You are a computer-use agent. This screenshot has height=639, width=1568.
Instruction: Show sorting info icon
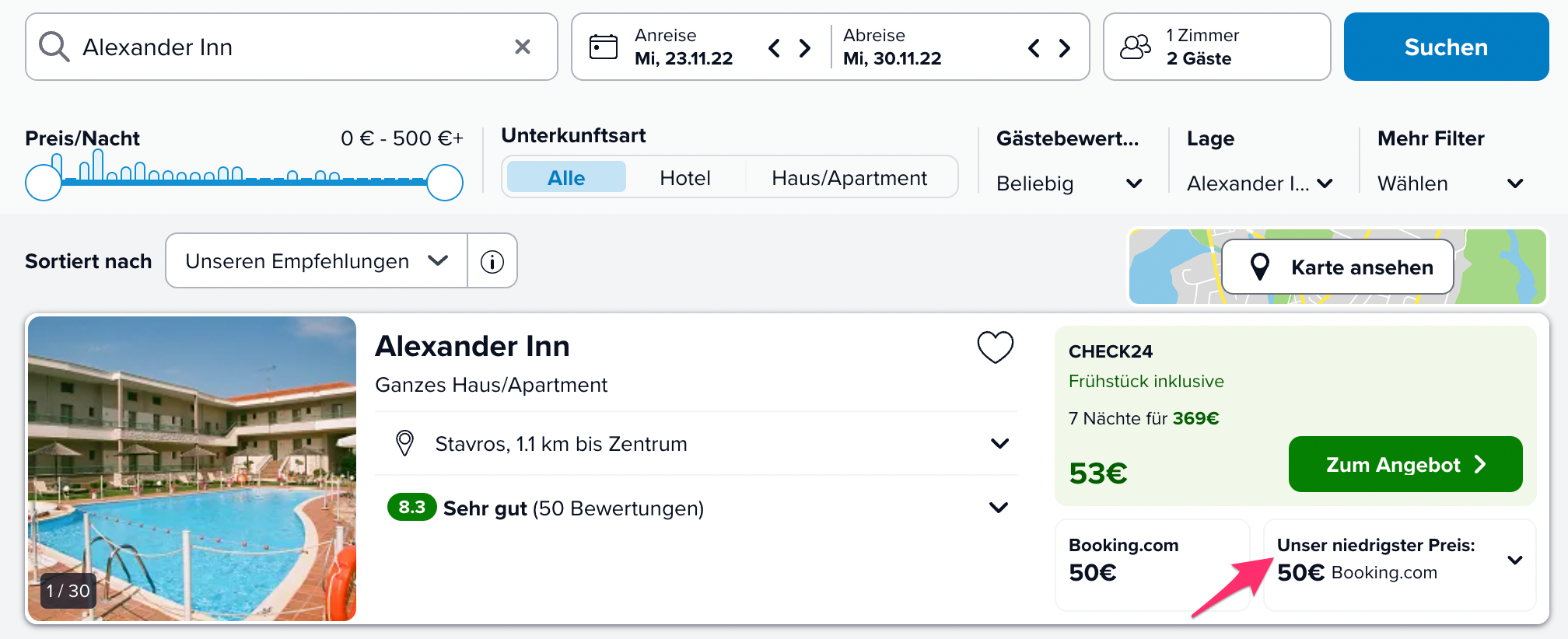point(492,261)
